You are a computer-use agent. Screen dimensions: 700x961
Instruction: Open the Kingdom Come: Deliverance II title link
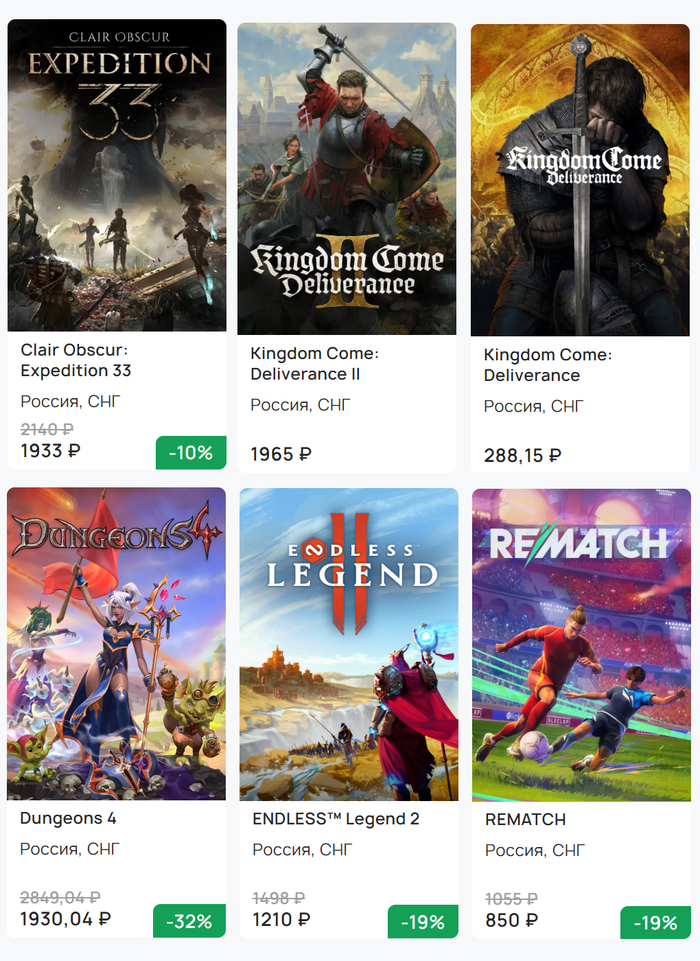(x=314, y=364)
